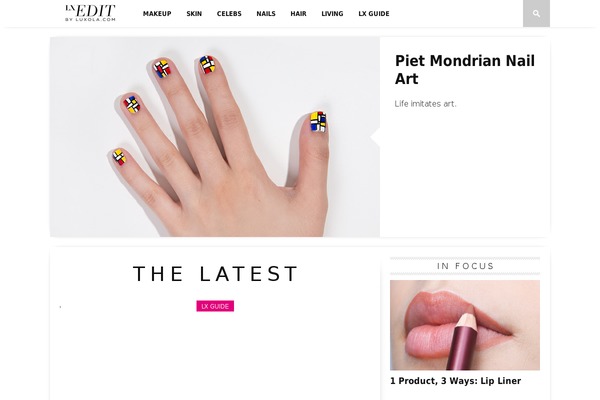Viewport: 600px width, 400px height.
Task: Open the search magnifier icon
Action: click(x=536, y=13)
